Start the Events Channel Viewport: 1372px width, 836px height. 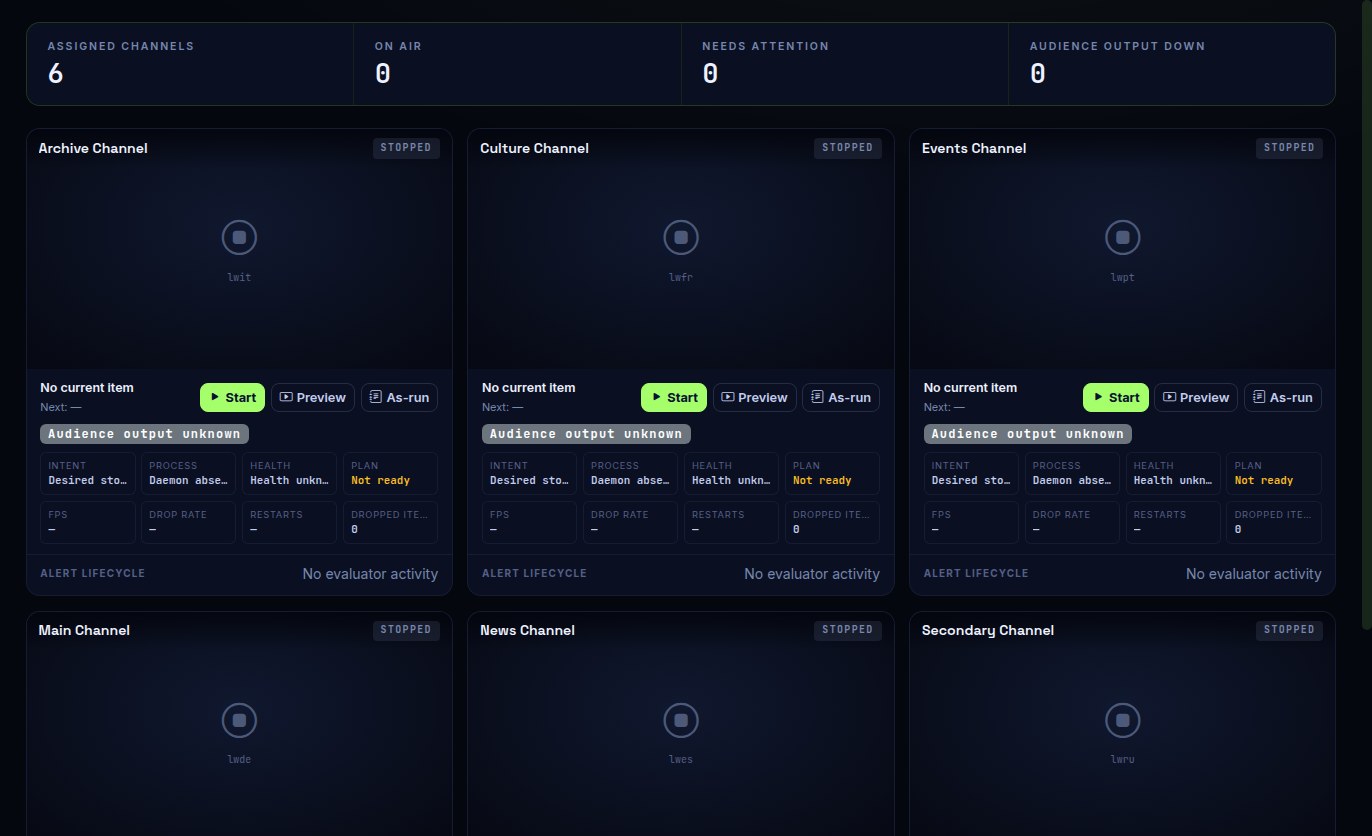1116,397
